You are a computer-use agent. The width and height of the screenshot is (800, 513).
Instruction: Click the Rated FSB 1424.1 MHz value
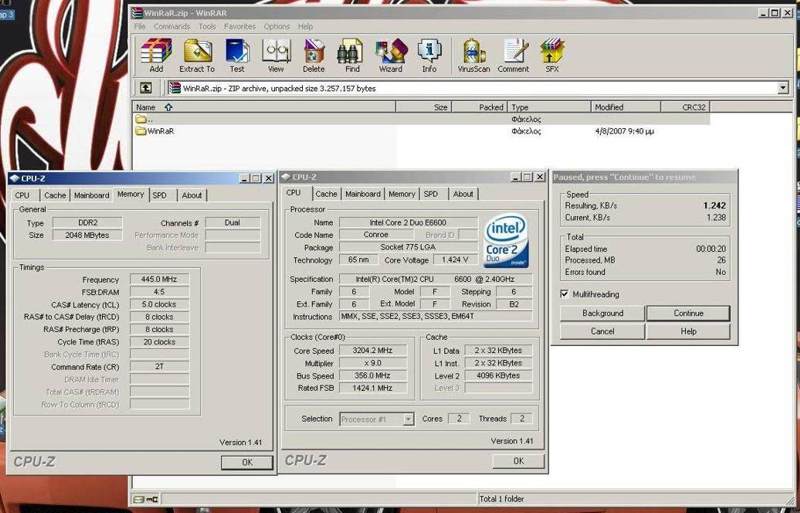tap(373, 388)
